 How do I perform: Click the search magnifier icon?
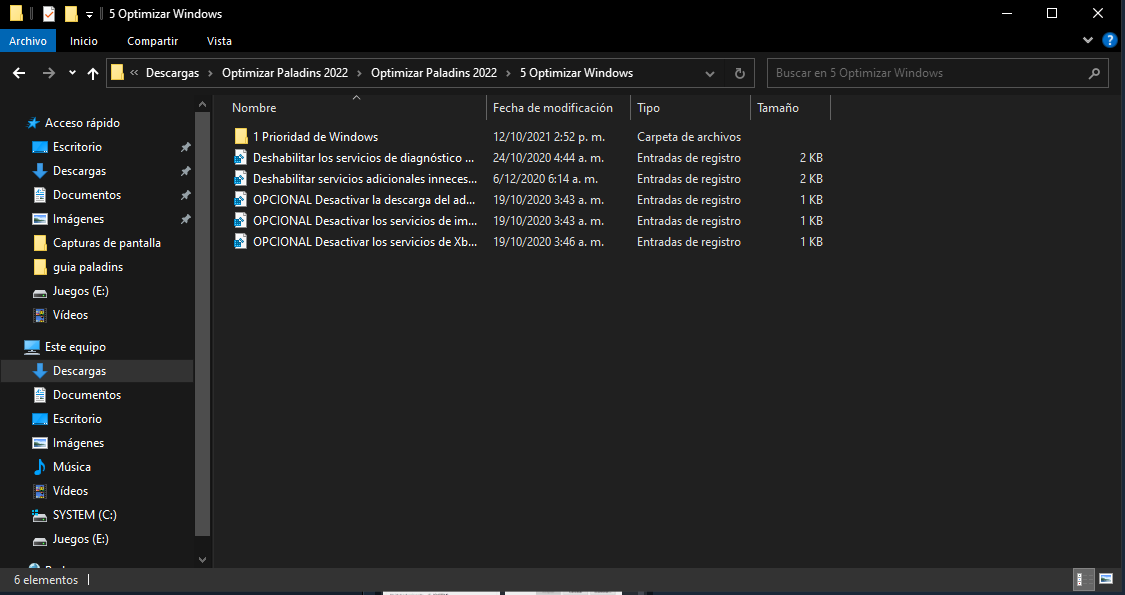coord(1094,73)
